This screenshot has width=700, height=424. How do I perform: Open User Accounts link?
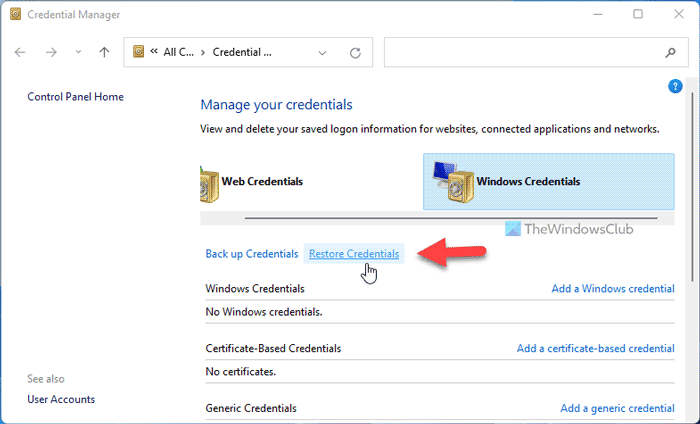pos(61,399)
